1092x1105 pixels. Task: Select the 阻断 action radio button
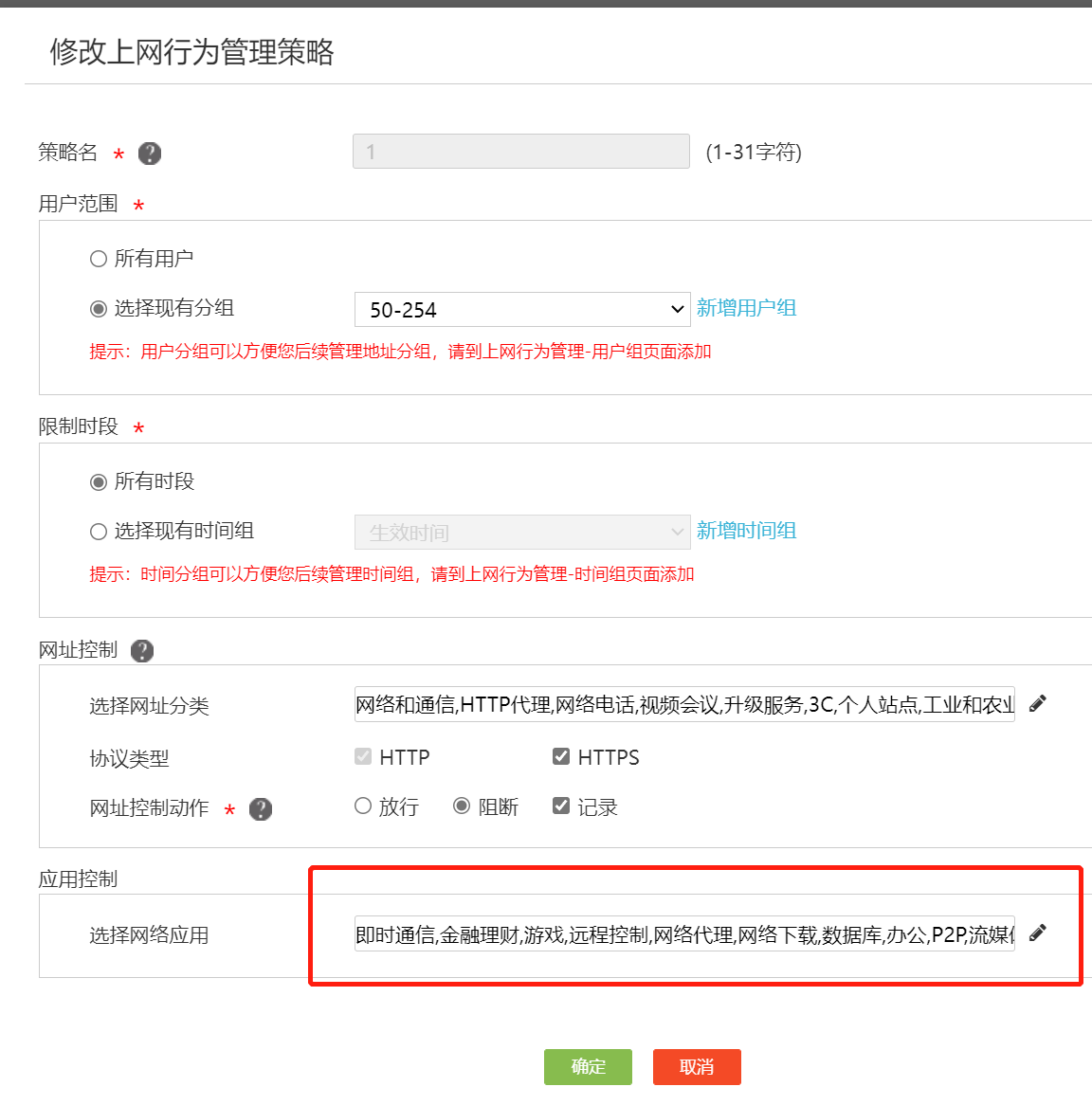click(462, 806)
